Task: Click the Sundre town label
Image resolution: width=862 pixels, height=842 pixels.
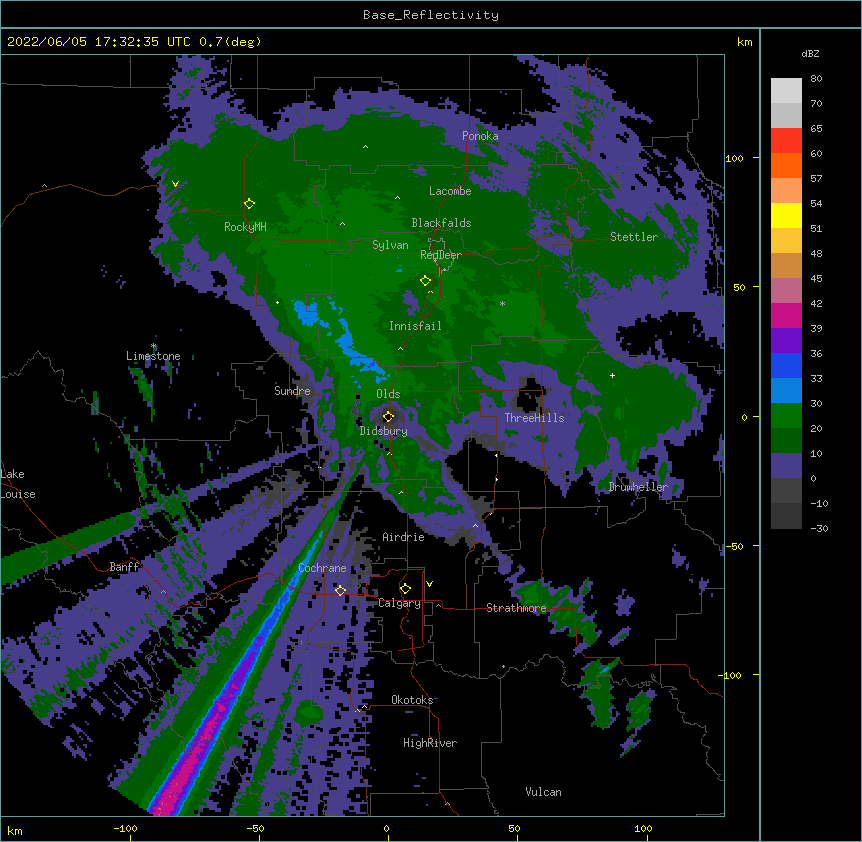Action: [x=292, y=391]
